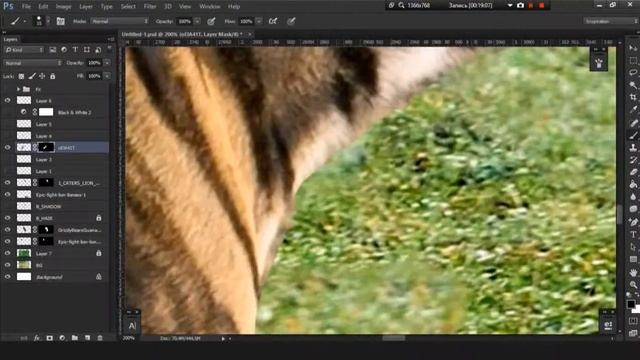
Task: Click the zoom percentage field in status bar
Action: (129, 338)
